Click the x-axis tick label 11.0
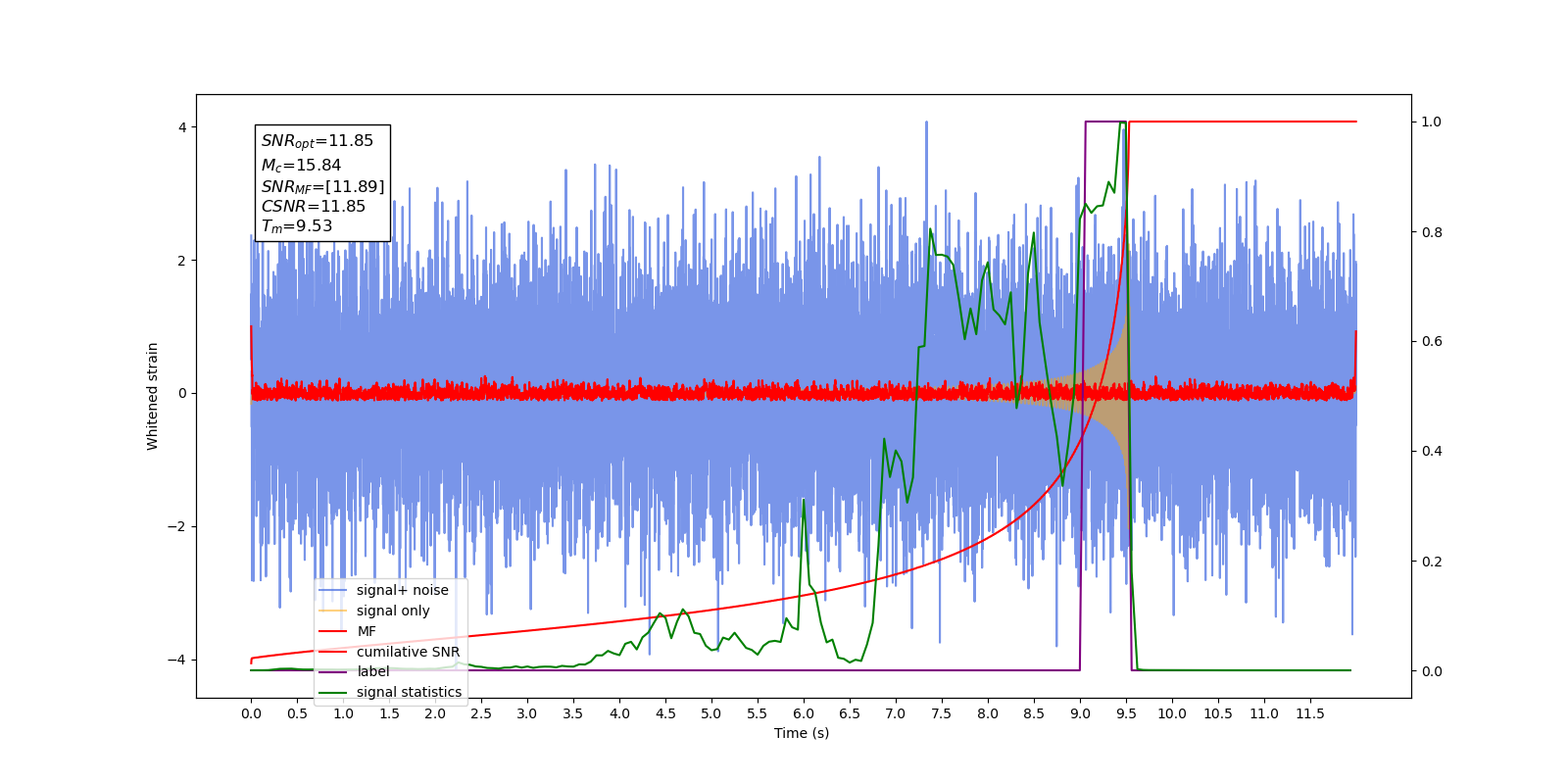The height and width of the screenshot is (784, 1568). [1264, 713]
